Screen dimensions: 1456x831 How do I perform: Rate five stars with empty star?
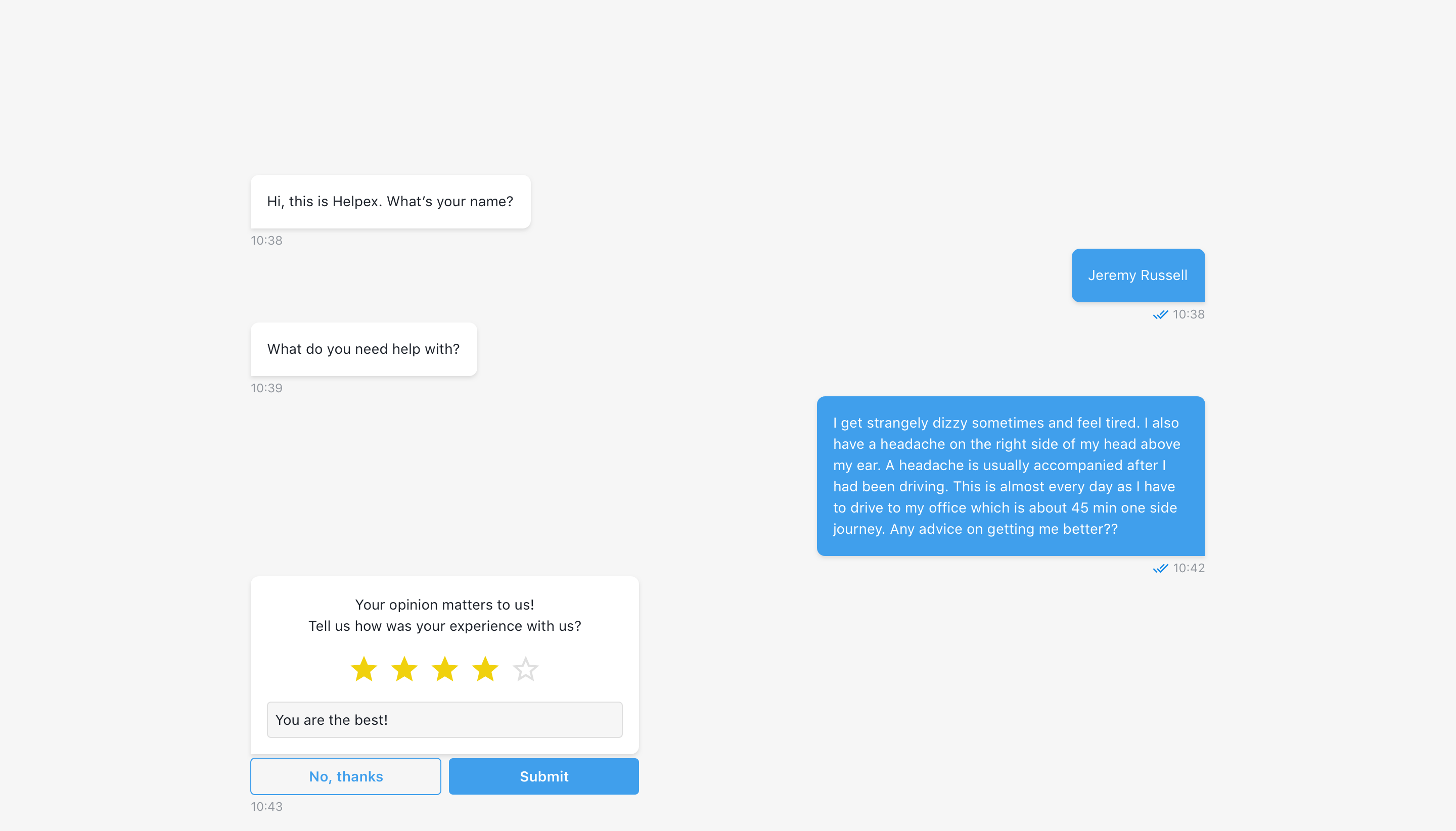pyautogui.click(x=525, y=669)
